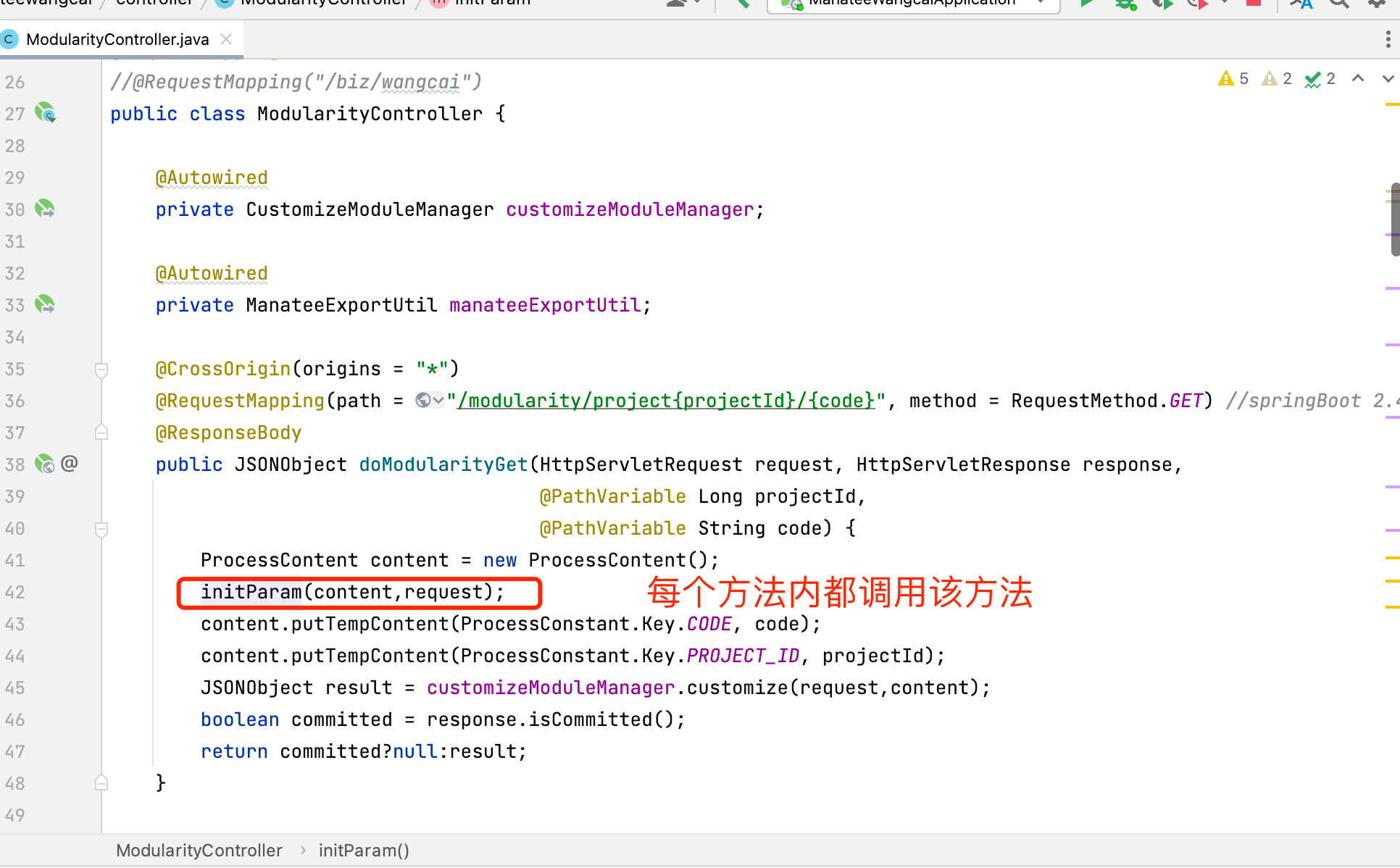Click the red Stop button in toolbar
Viewport: 1400px width, 868px height.
(x=1254, y=3)
